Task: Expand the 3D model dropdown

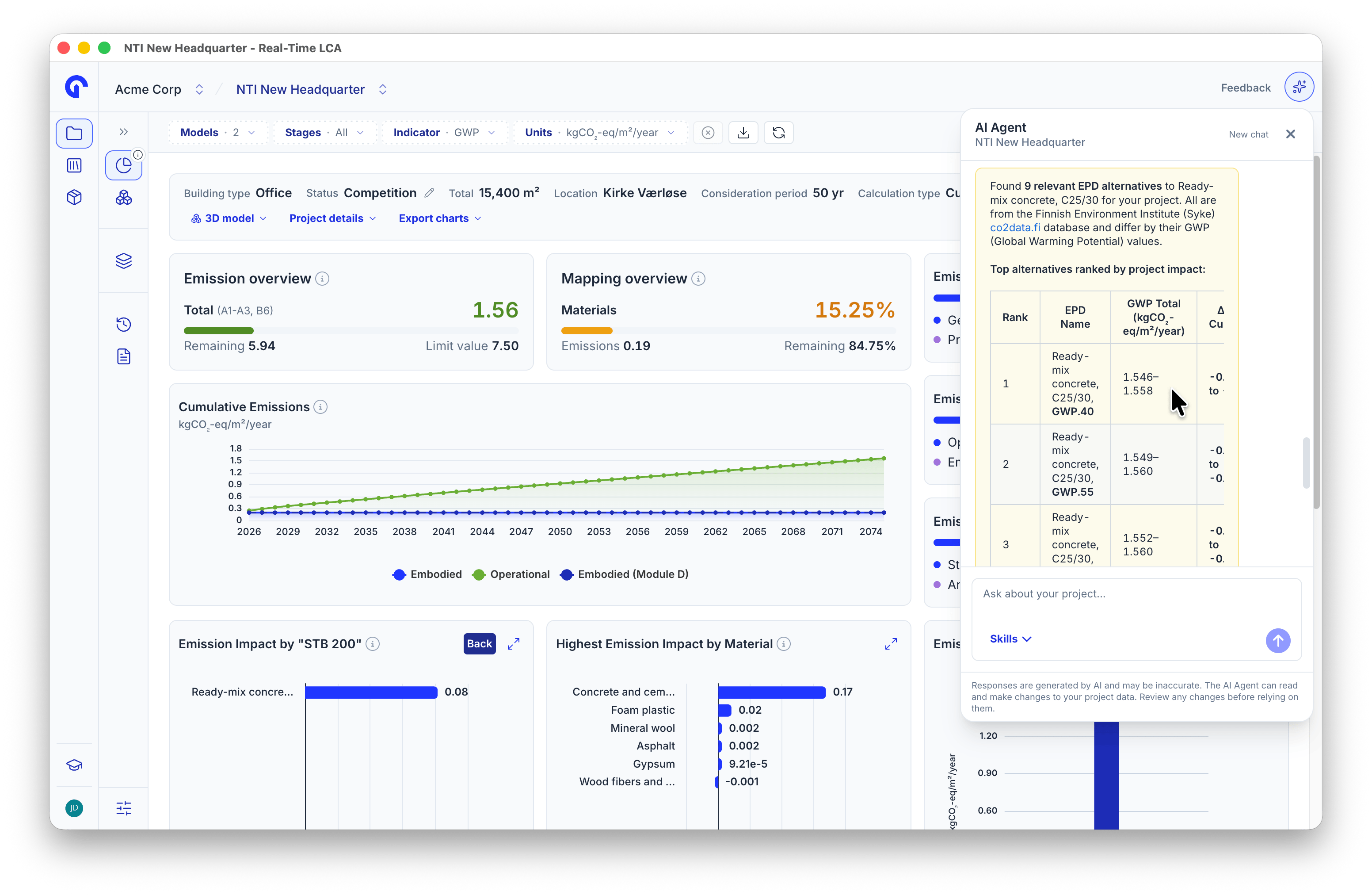Action: [x=229, y=218]
